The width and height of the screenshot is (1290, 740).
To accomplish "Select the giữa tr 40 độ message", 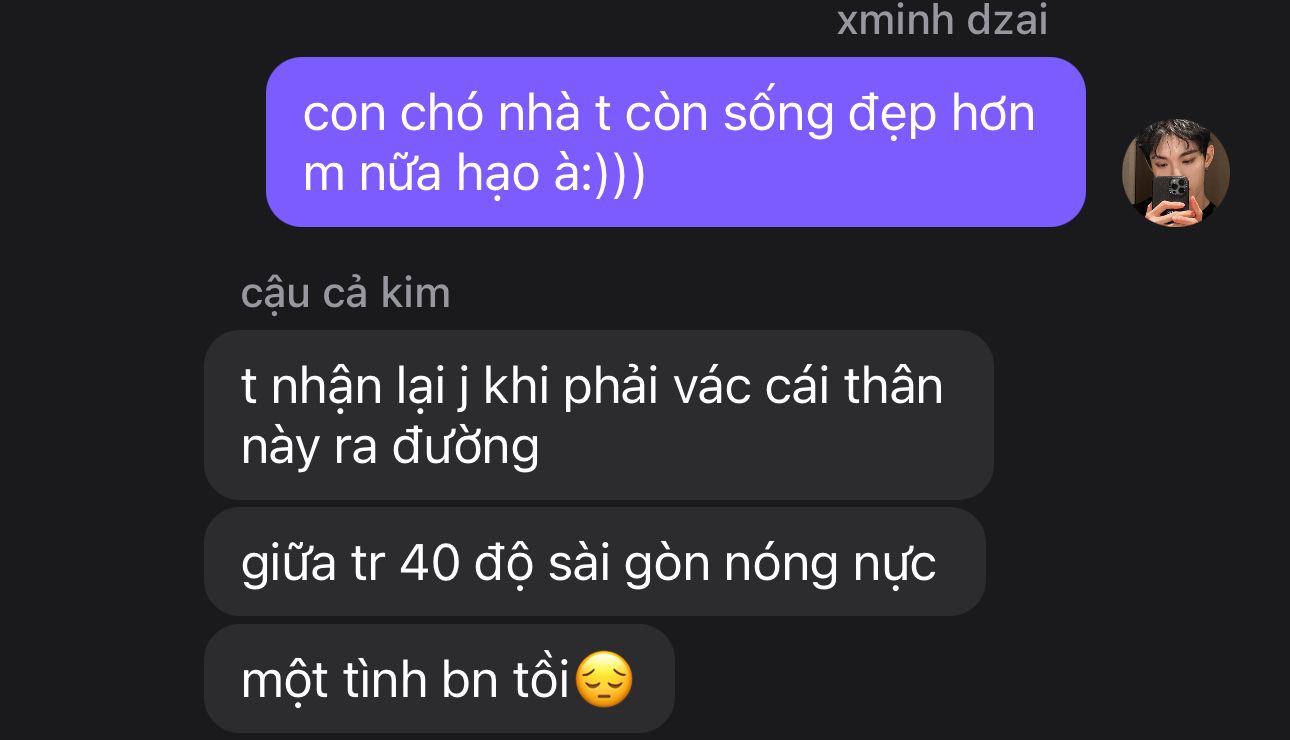I will tap(595, 562).
